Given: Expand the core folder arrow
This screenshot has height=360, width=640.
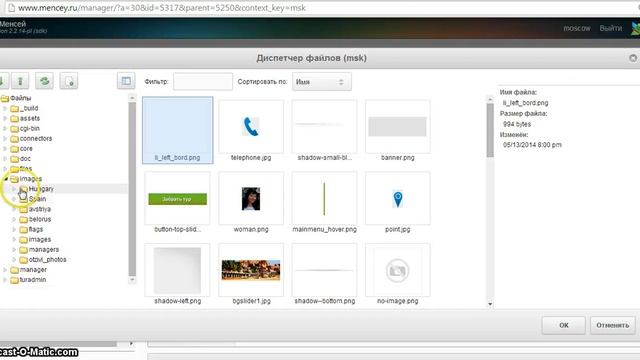Looking at the screenshot, I should pyautogui.click(x=5, y=149).
